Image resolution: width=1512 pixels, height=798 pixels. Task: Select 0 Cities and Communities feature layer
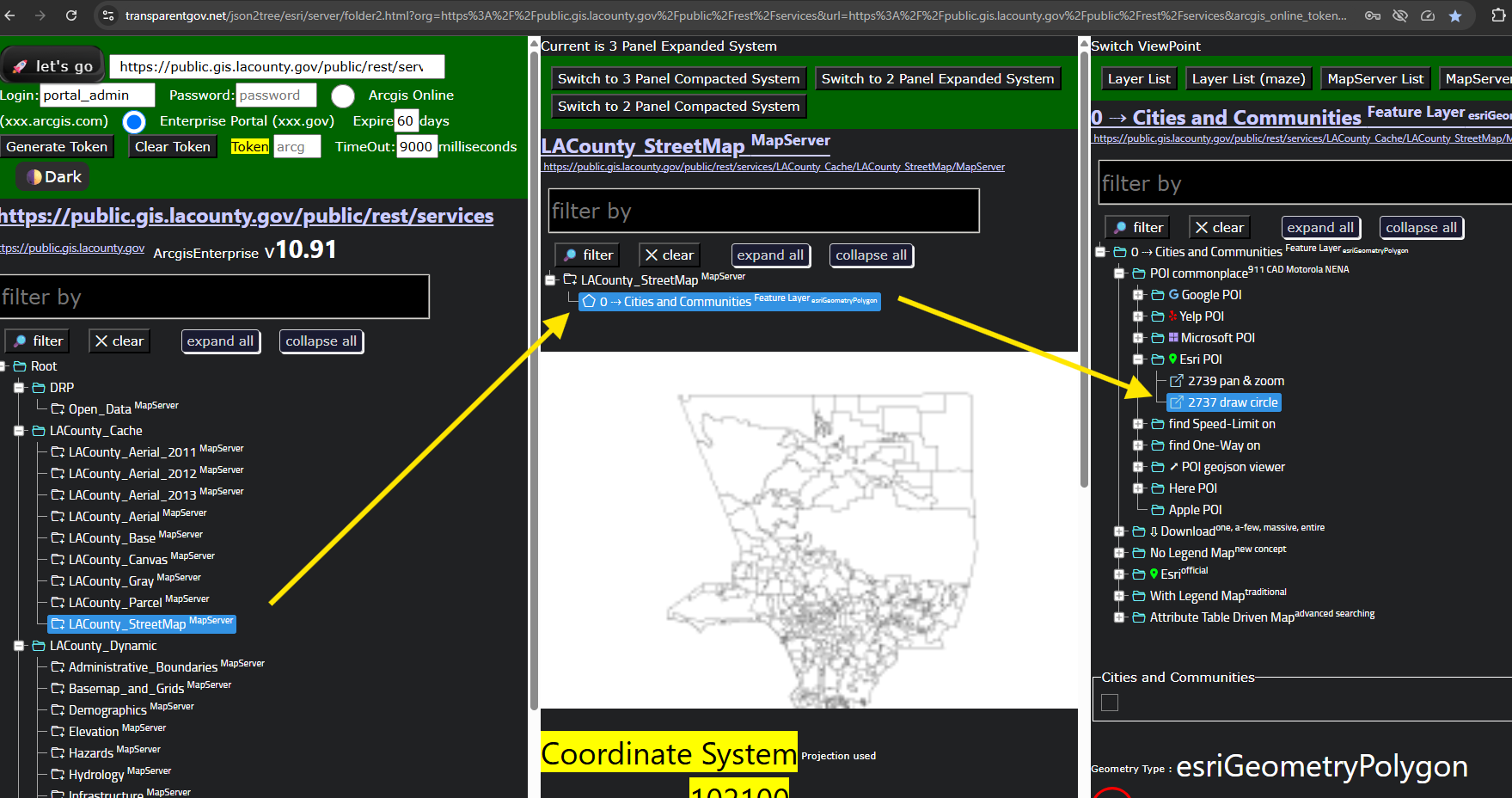730,301
